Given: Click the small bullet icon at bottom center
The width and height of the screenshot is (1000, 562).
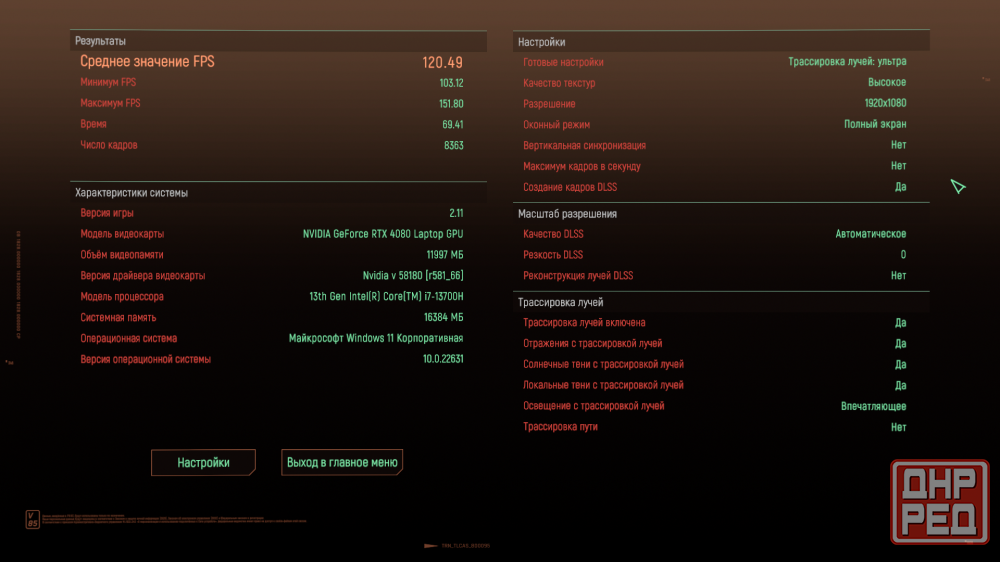Looking at the screenshot, I should [433, 546].
